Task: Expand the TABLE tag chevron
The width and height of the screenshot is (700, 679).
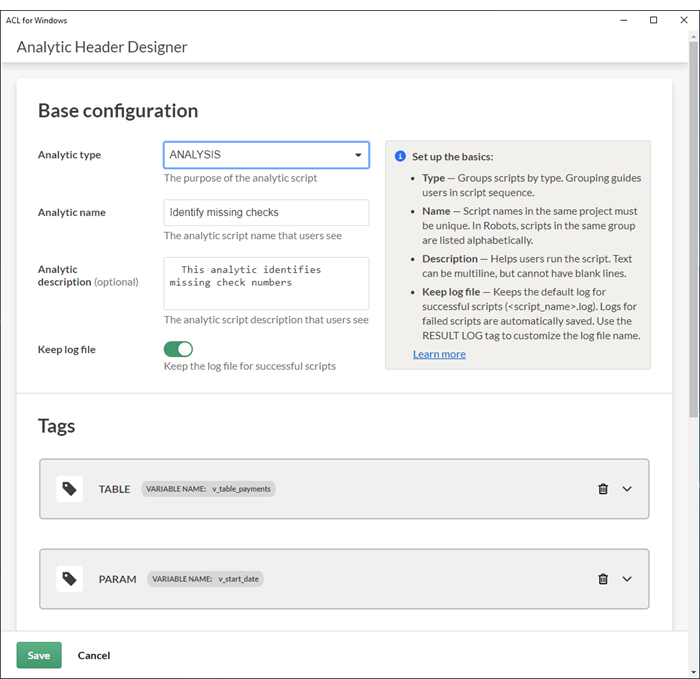Action: click(628, 489)
